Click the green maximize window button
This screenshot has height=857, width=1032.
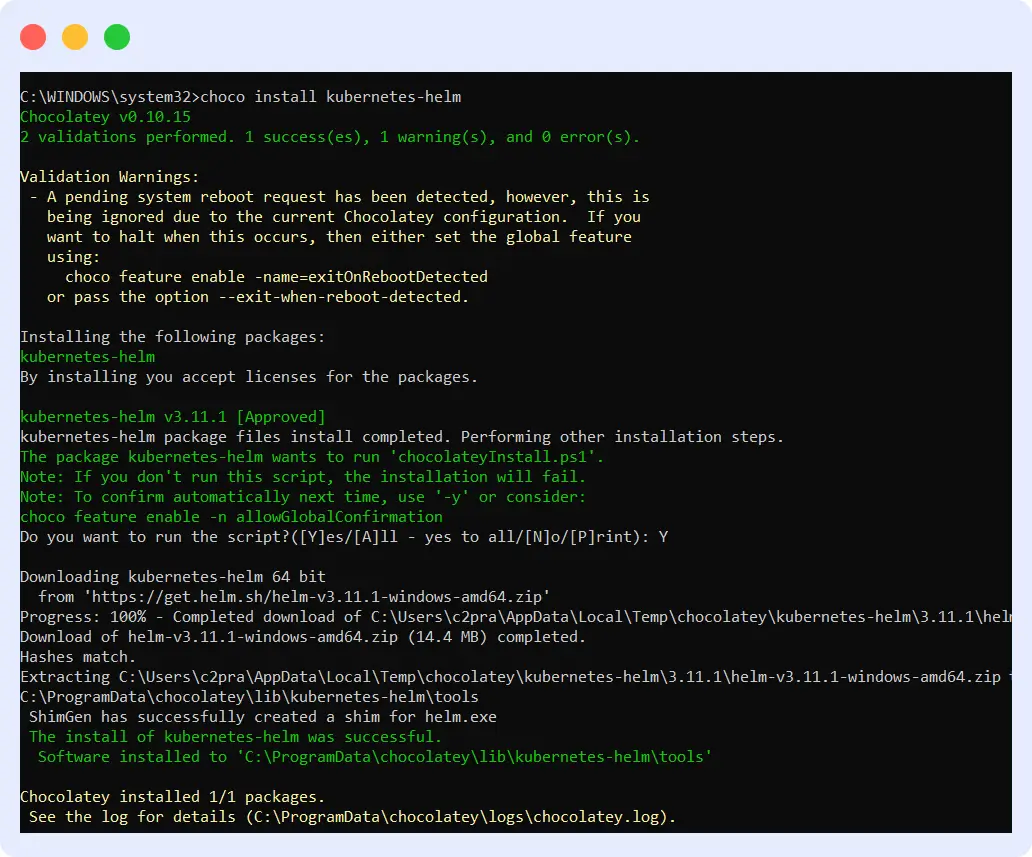[x=116, y=36]
